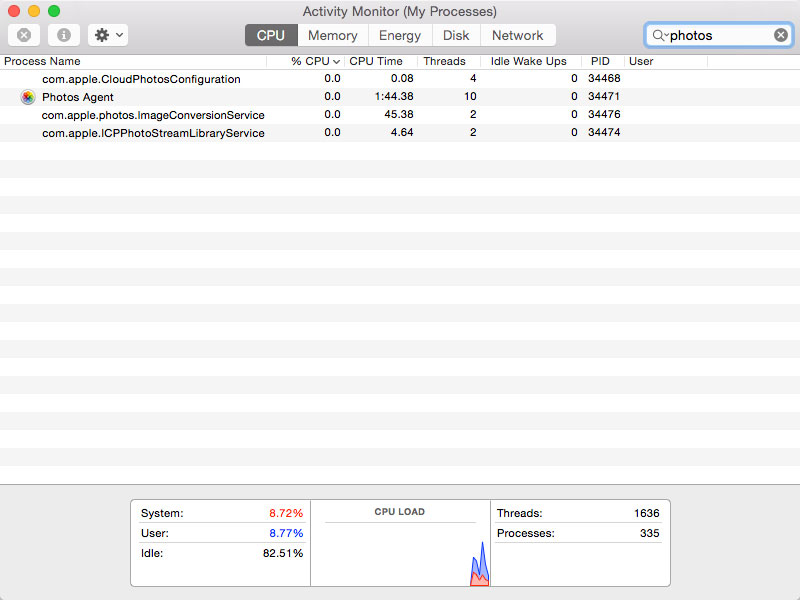Click into the search field containing photos

pyautogui.click(x=719, y=35)
